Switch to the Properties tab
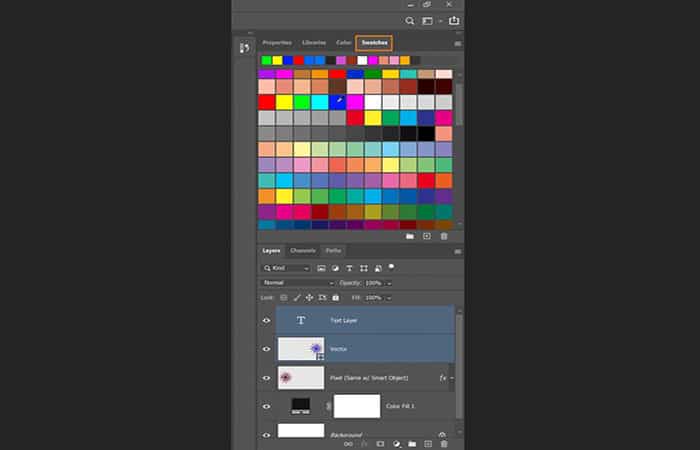Image resolution: width=700 pixels, height=450 pixels. [277, 43]
